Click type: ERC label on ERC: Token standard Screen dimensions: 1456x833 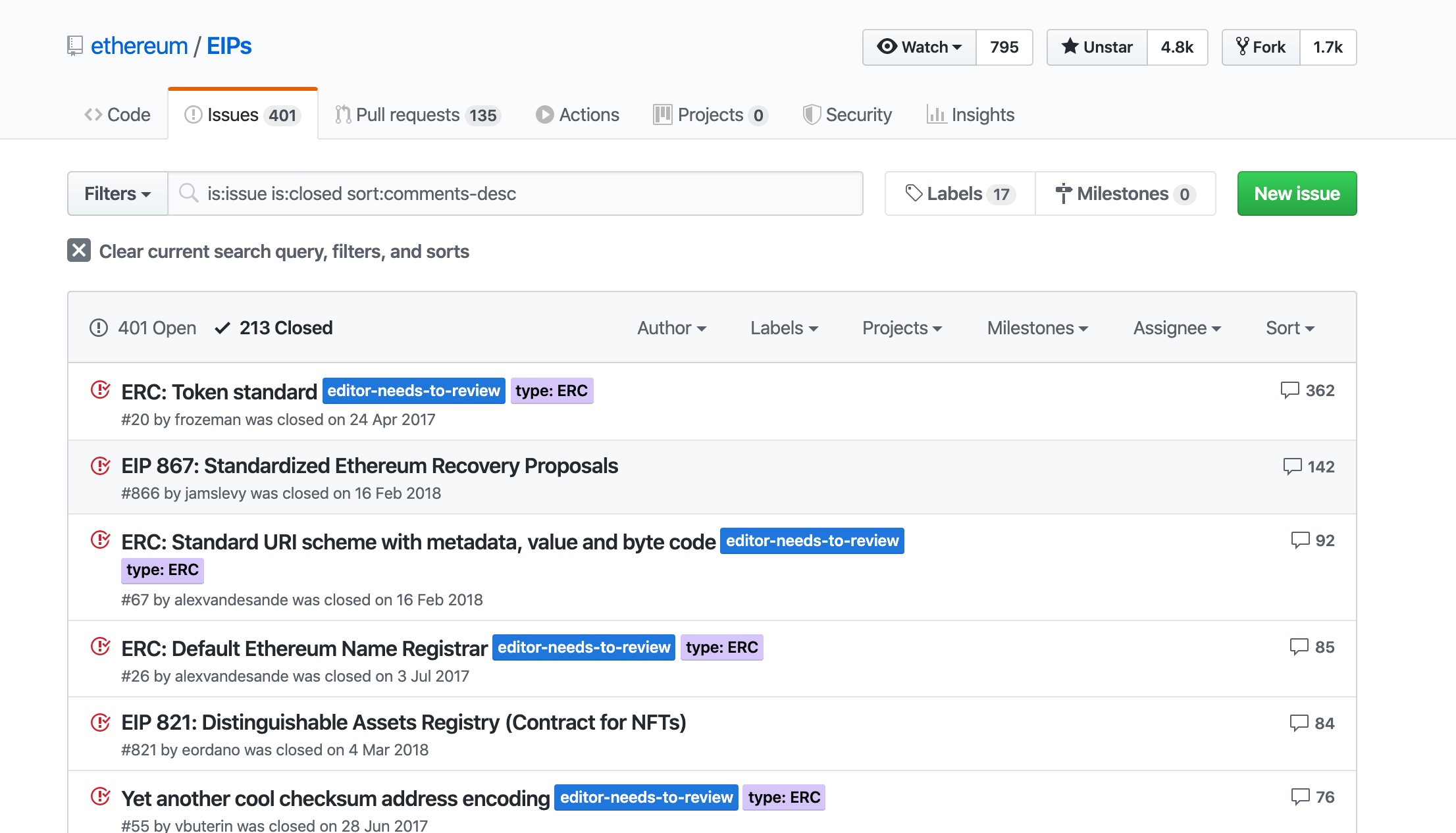(x=552, y=391)
